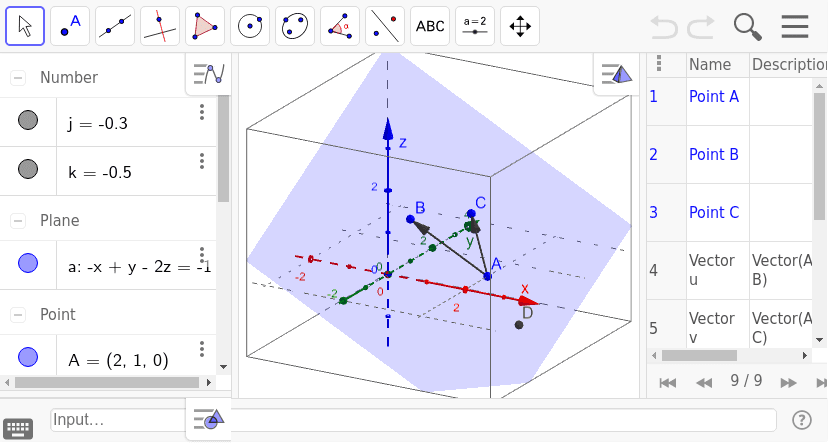This screenshot has width=829, height=443.
Task: Open the main hamburger menu
Action: 795,26
